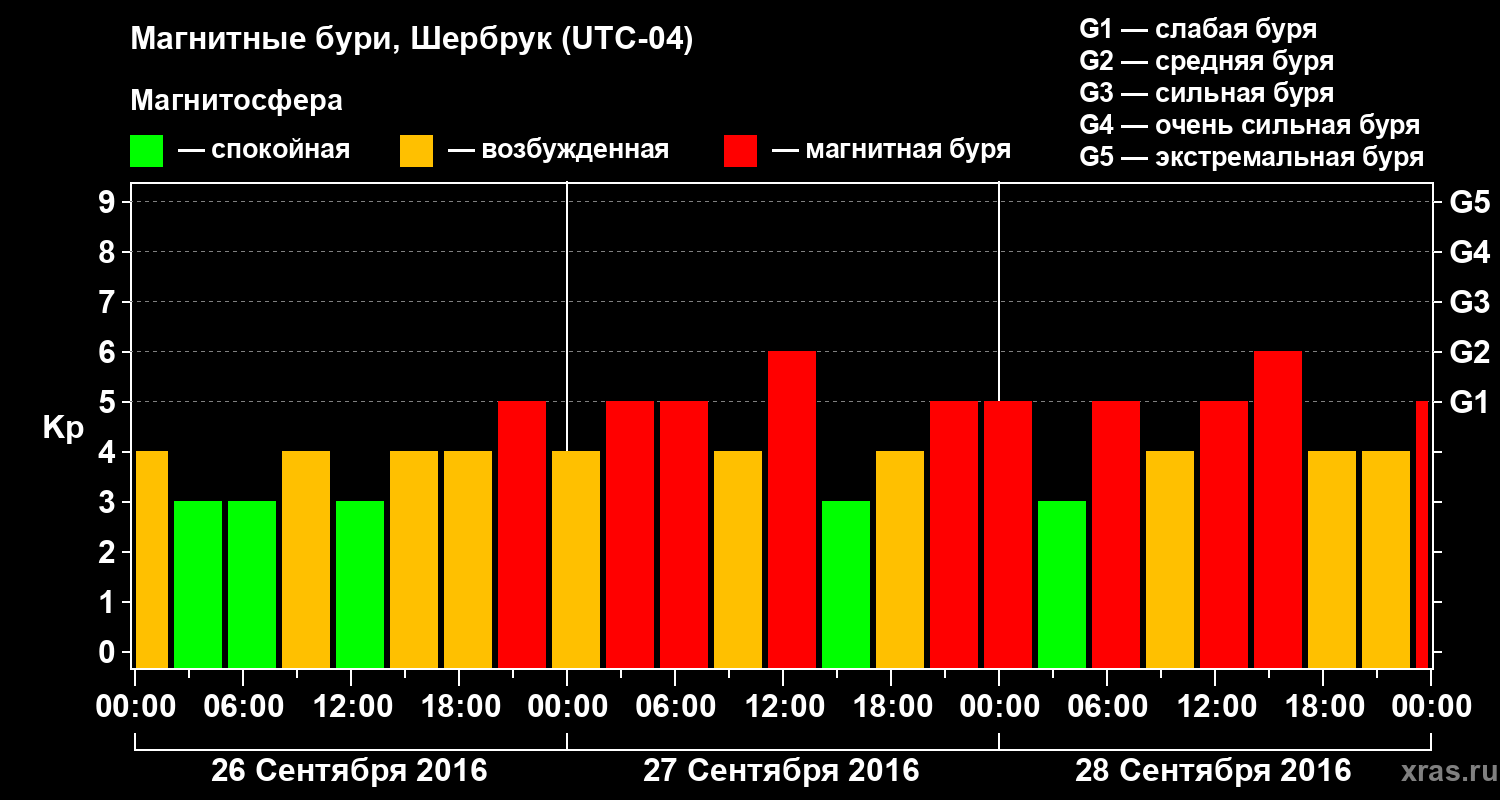Click the orange bar crossing midnight into 27 September
Screen dimensions: 1500x800
576,560
